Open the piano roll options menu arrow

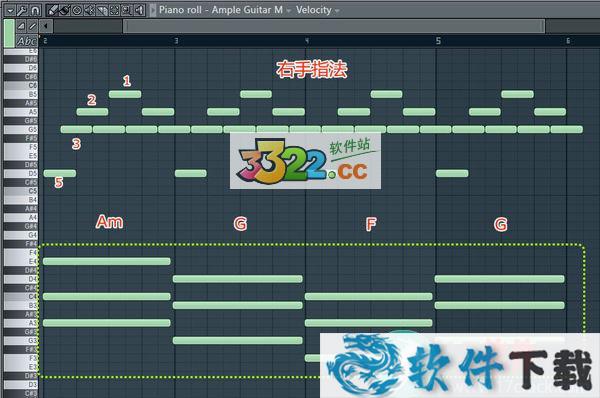point(10,10)
